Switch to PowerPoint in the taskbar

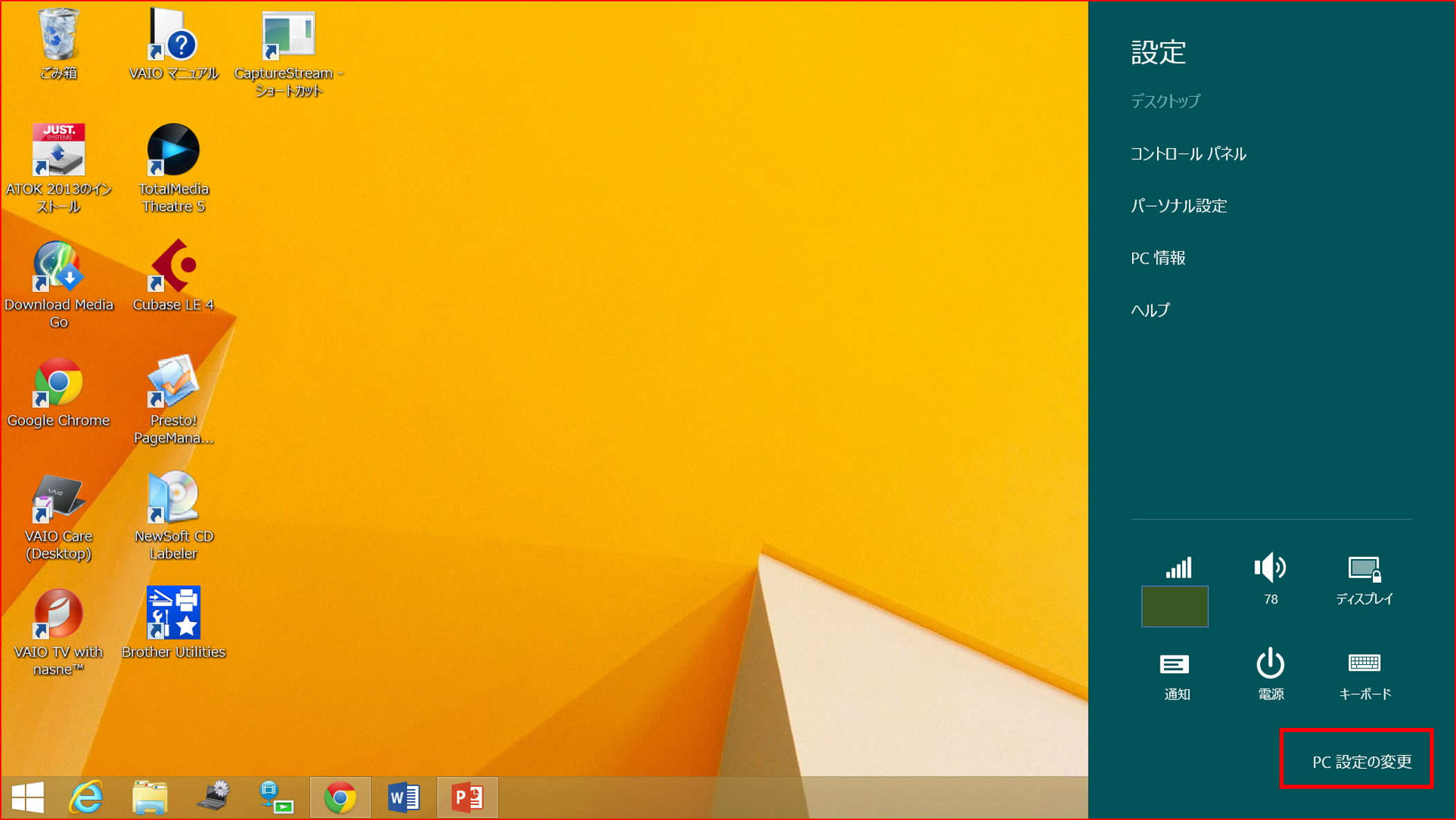[x=467, y=798]
